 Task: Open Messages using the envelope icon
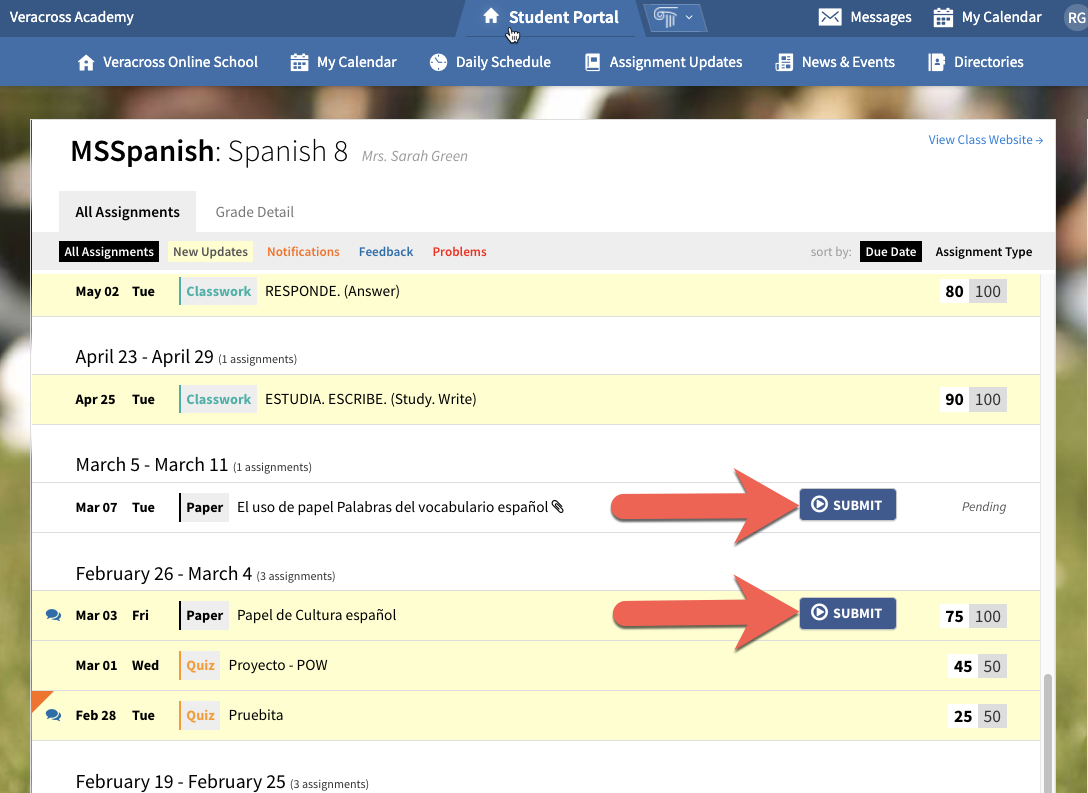[x=829, y=16]
